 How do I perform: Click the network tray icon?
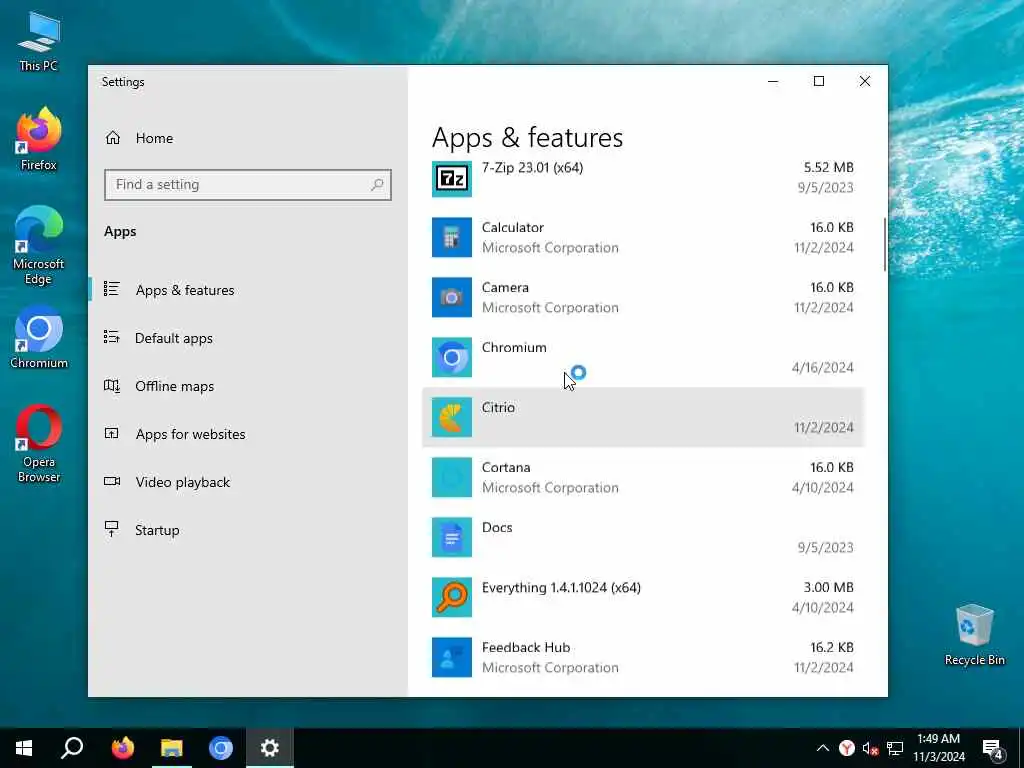[x=895, y=748]
